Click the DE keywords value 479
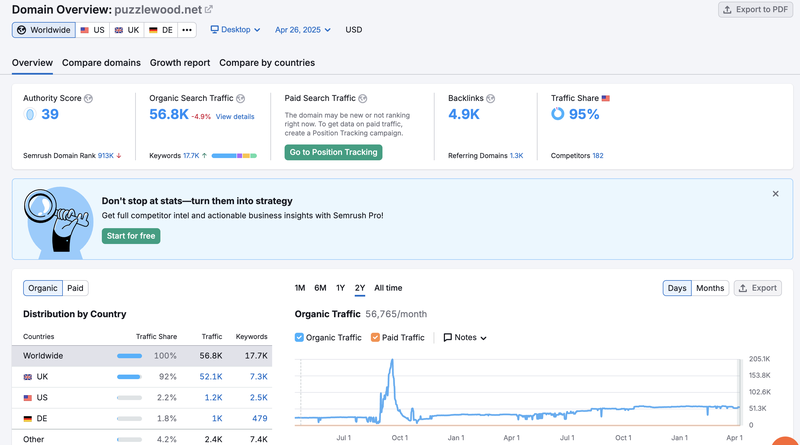This screenshot has width=800, height=445. click(260, 419)
